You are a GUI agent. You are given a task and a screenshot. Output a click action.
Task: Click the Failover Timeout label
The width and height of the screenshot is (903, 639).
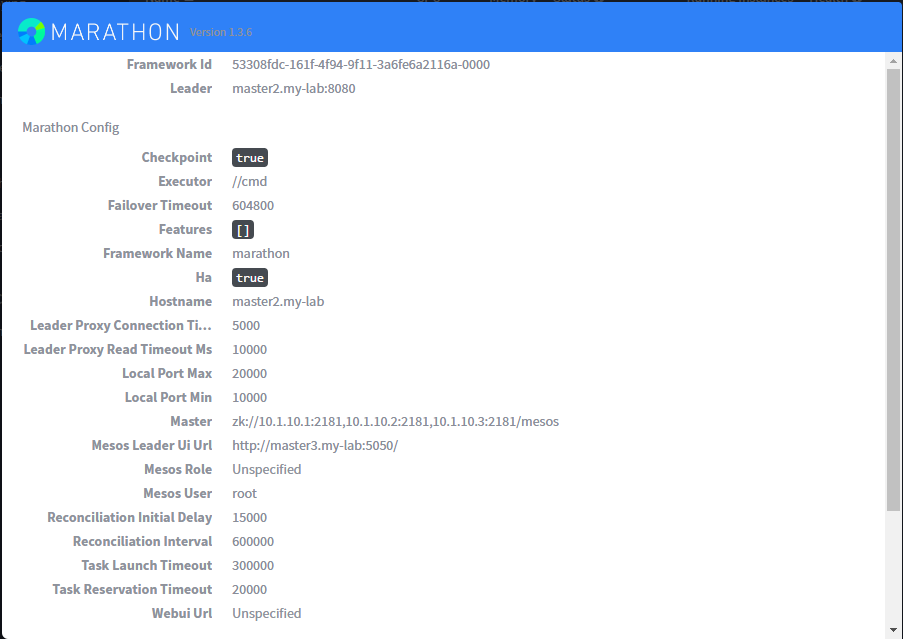tap(160, 206)
